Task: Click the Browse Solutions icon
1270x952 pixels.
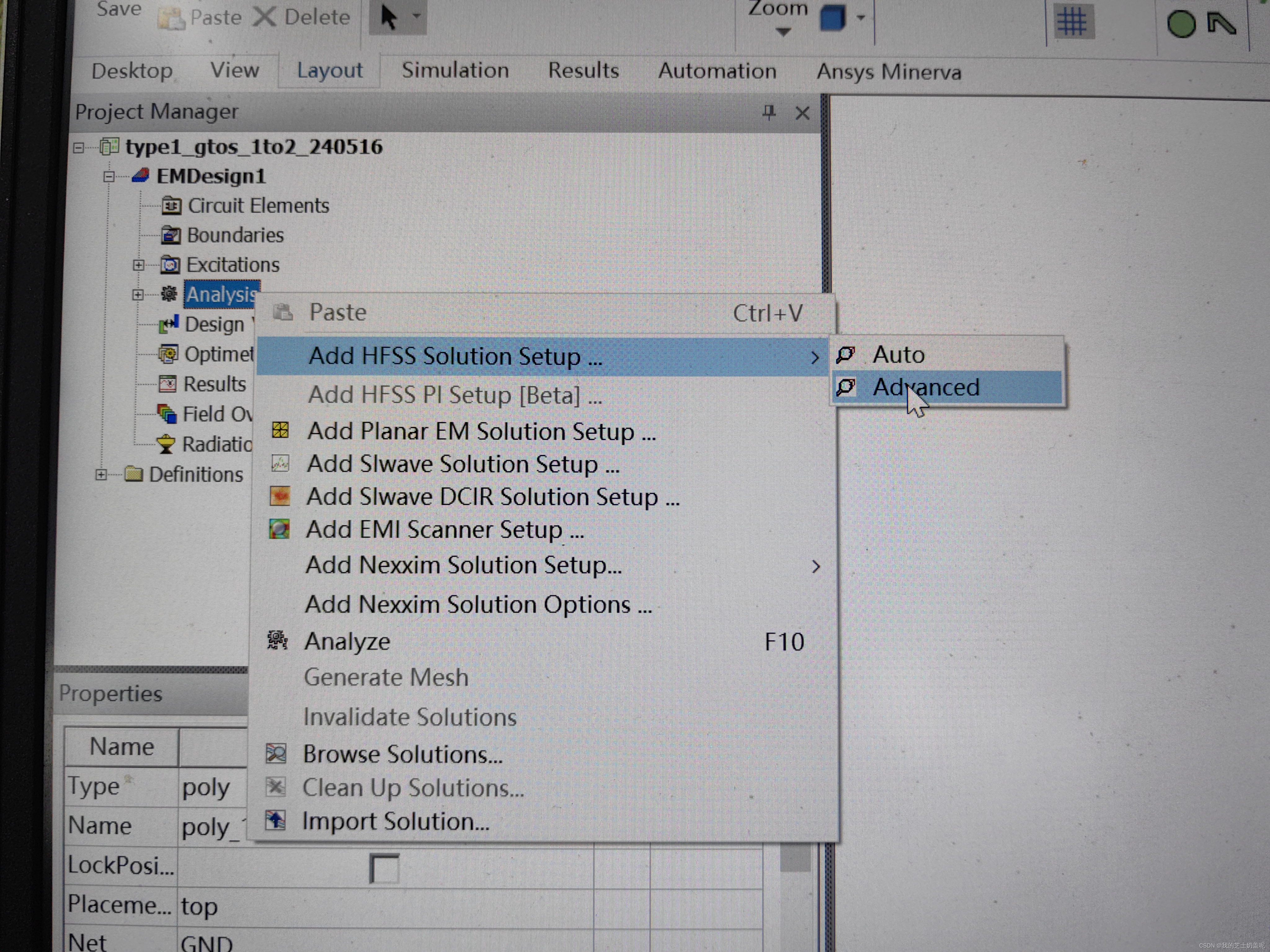Action: [x=276, y=753]
